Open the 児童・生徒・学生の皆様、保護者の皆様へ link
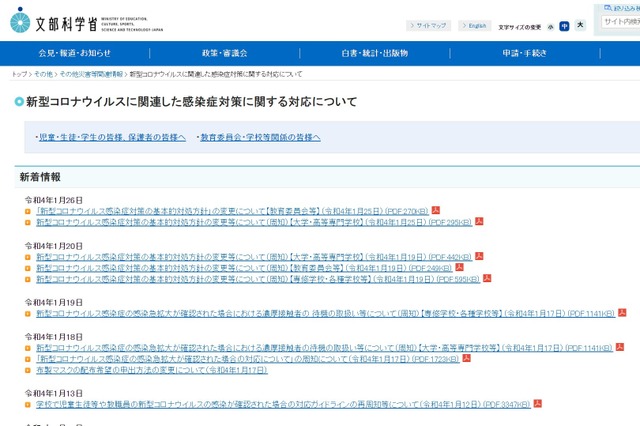The height and width of the screenshot is (426, 640). coord(112,138)
